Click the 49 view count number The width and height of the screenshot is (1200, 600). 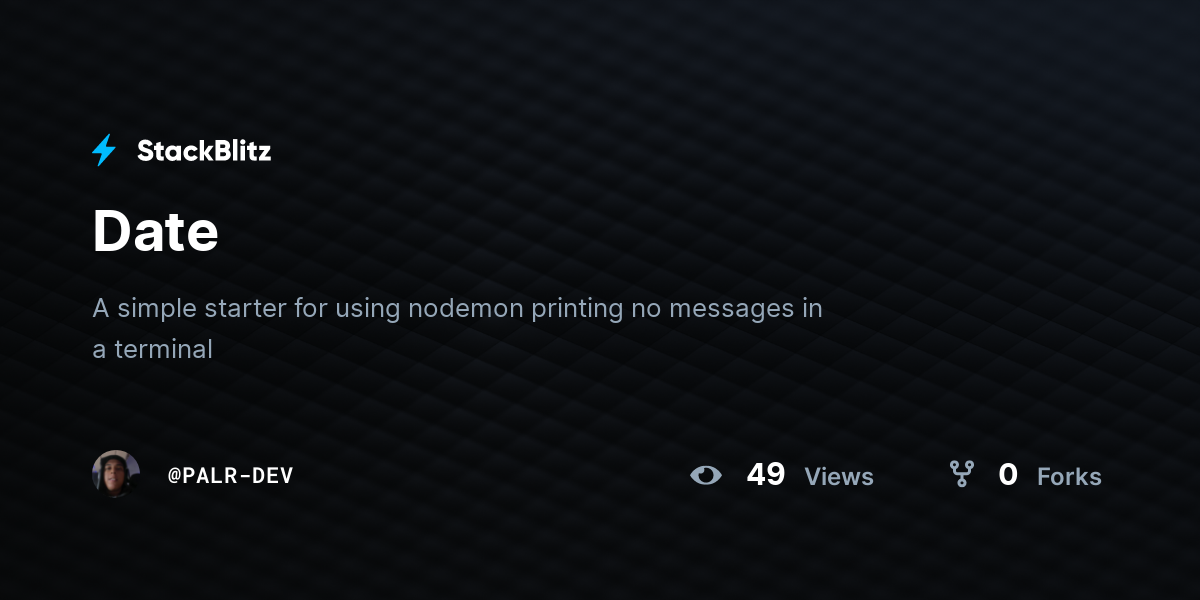766,475
